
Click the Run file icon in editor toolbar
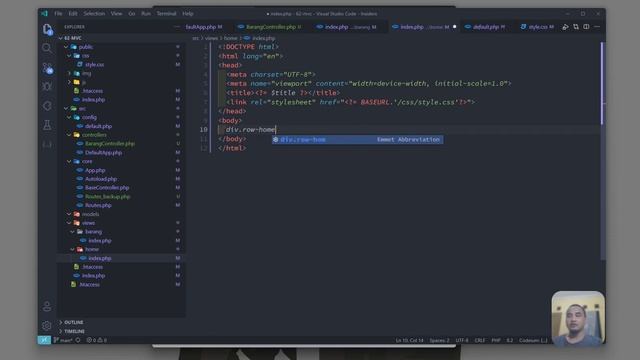pyautogui.click(x=565, y=27)
